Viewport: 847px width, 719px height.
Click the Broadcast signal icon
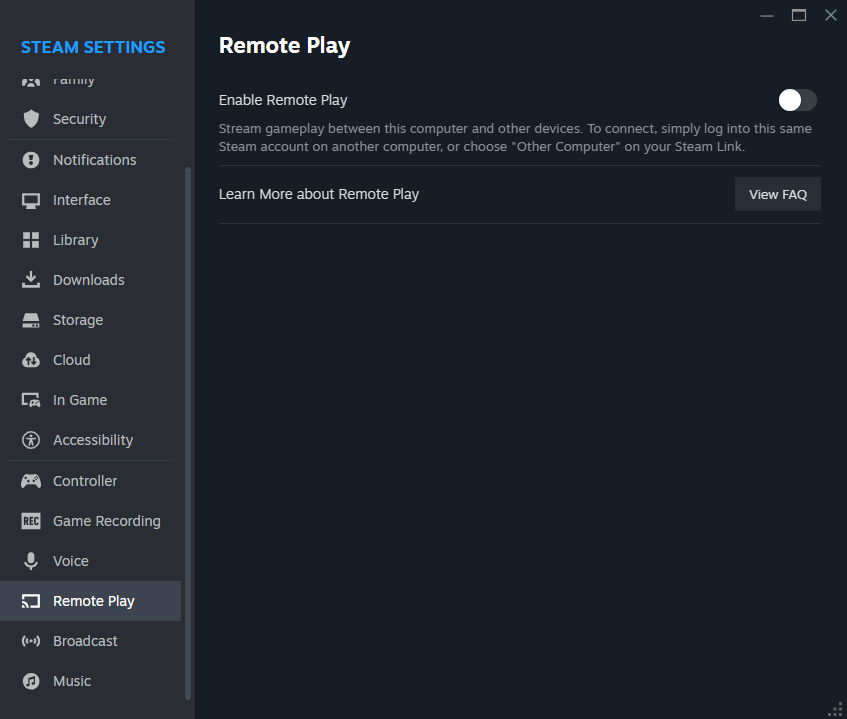(31, 641)
